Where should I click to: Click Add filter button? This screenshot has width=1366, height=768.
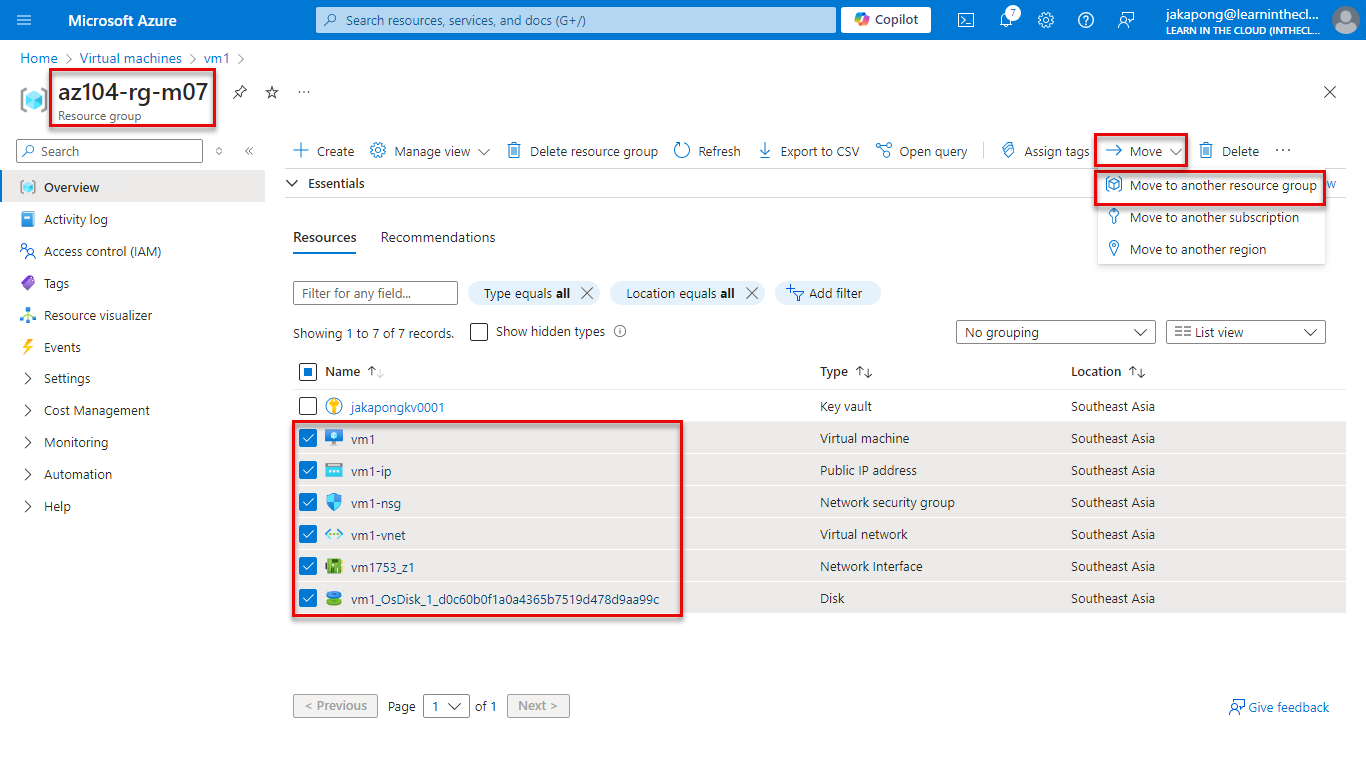[x=826, y=293]
